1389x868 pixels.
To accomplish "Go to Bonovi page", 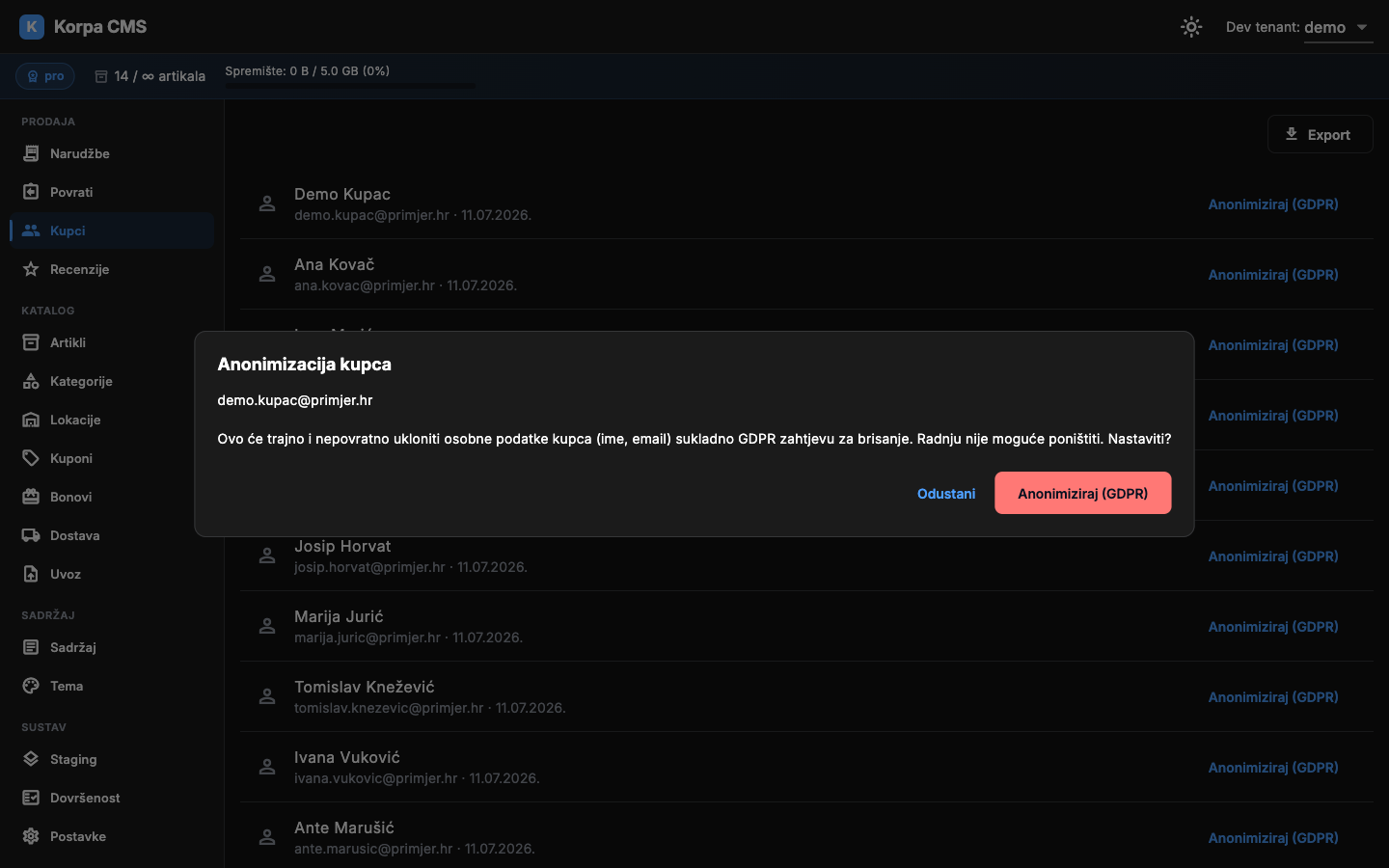I will [112, 497].
